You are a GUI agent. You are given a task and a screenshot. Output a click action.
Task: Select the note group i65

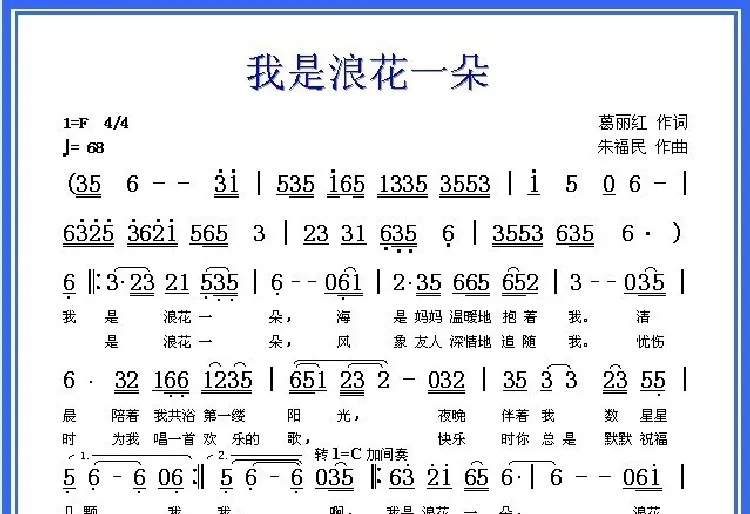[x=346, y=183]
